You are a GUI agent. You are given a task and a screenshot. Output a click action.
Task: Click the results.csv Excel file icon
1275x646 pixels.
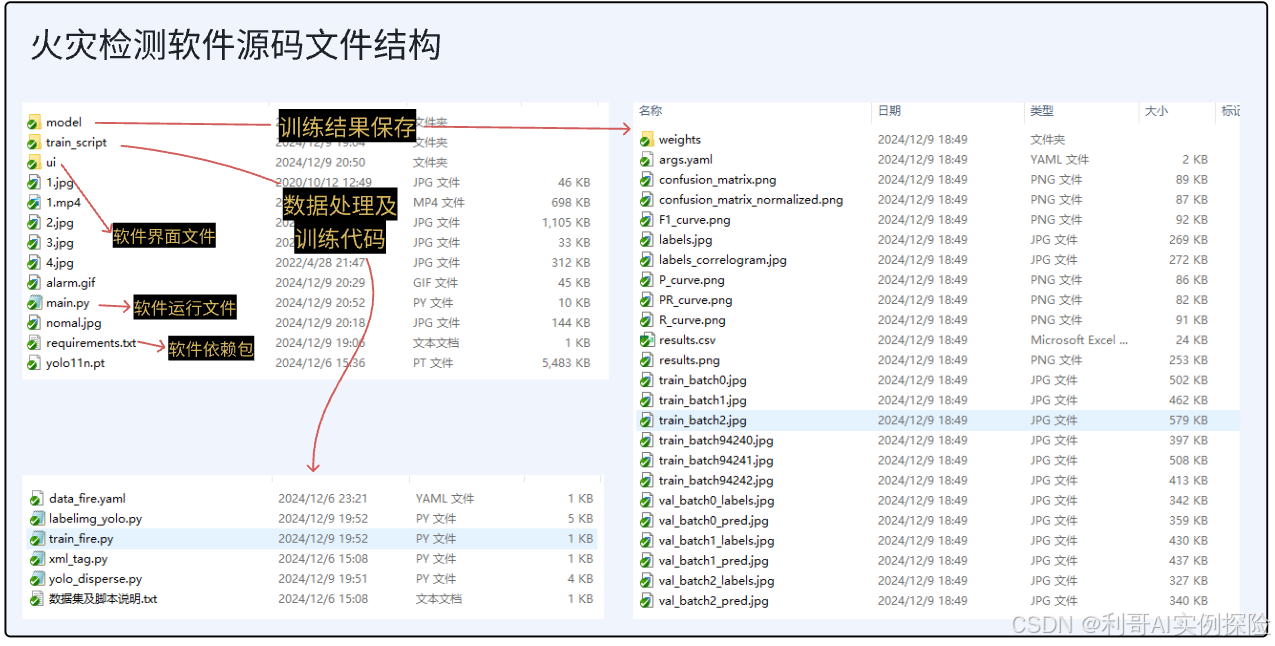point(646,340)
